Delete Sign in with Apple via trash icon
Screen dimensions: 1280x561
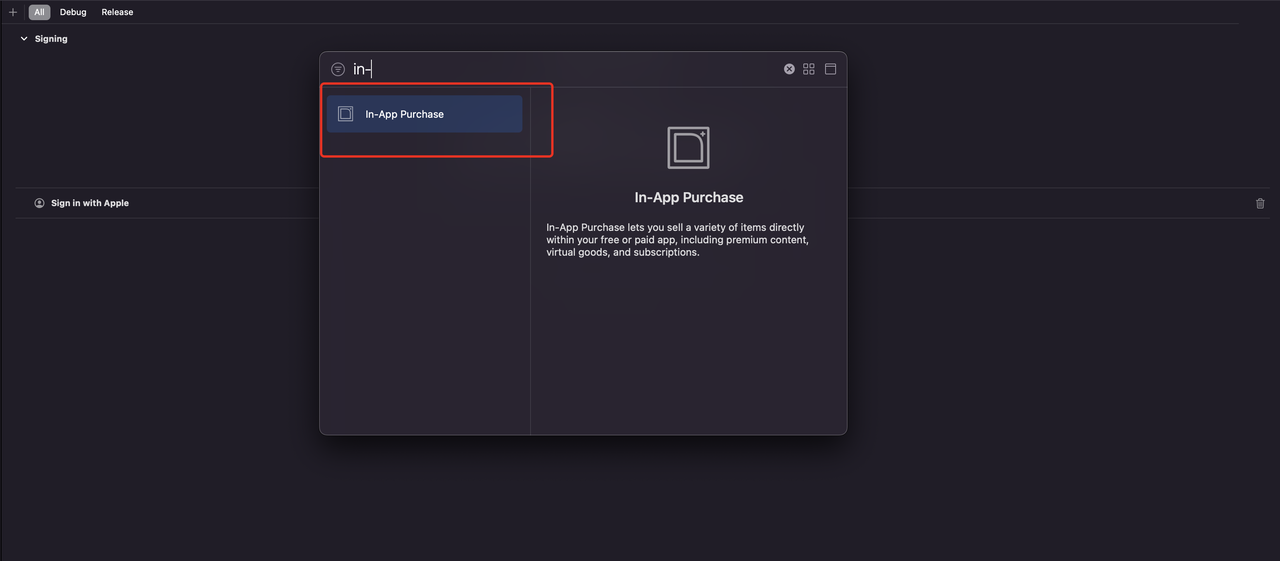(x=1260, y=203)
